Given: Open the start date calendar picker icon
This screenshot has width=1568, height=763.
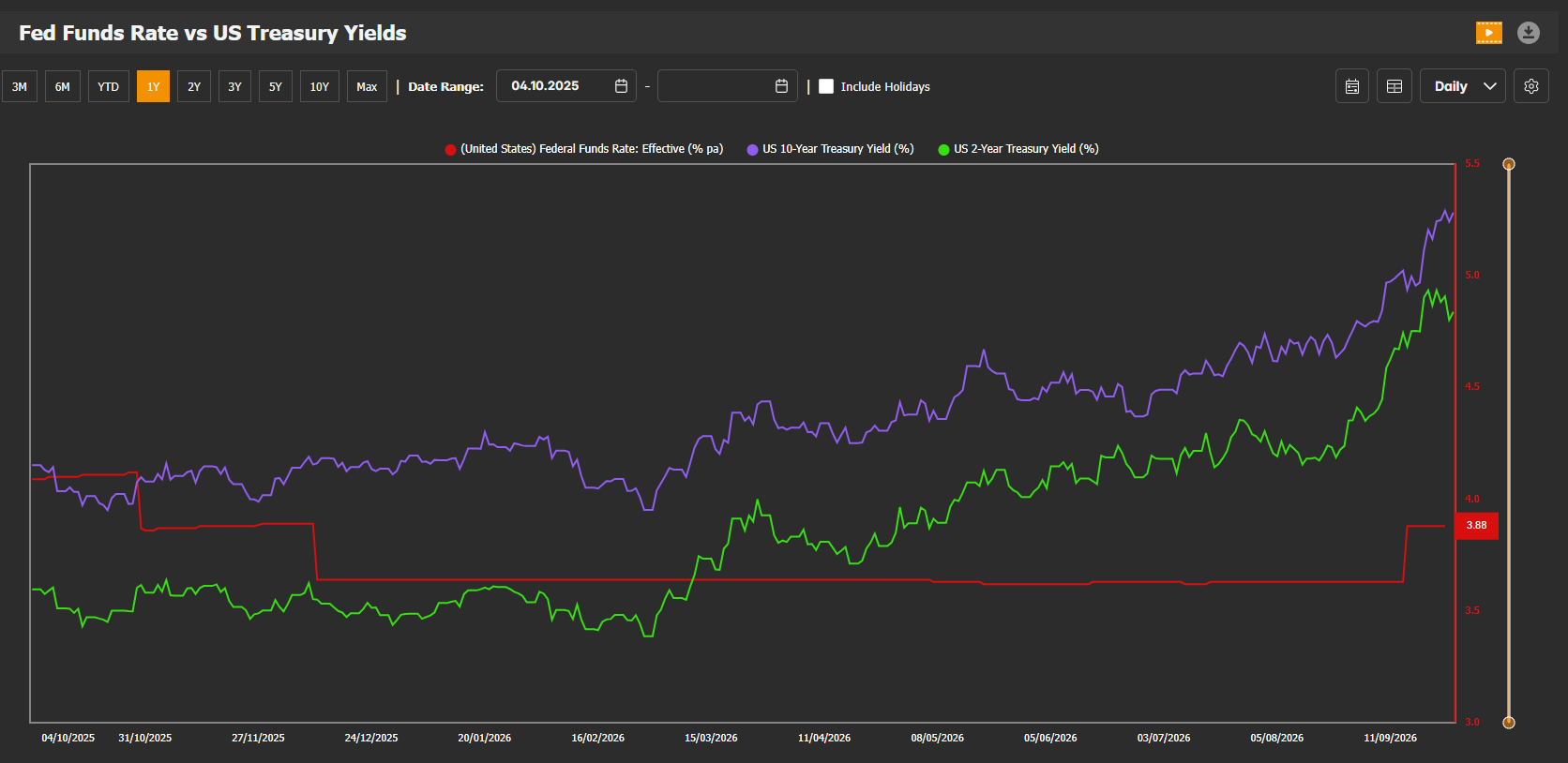Looking at the screenshot, I should coord(621,86).
